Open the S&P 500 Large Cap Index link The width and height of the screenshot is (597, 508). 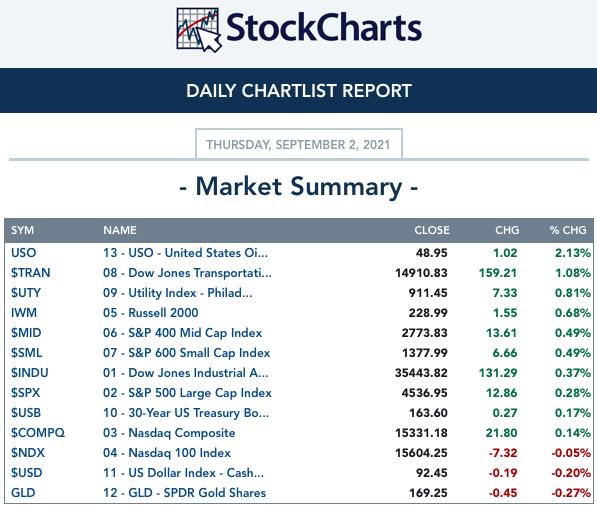point(187,393)
